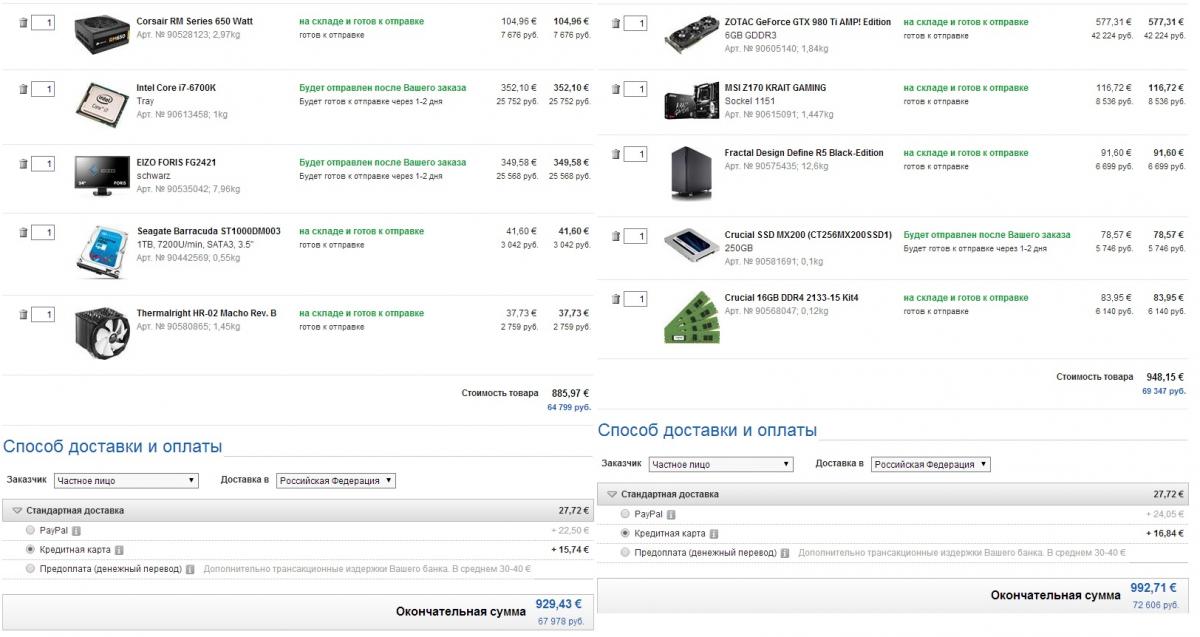The height and width of the screenshot is (637, 1200).
Task: Delete Fractal Design Define R5 using its trash icon
Action: [x=616, y=154]
